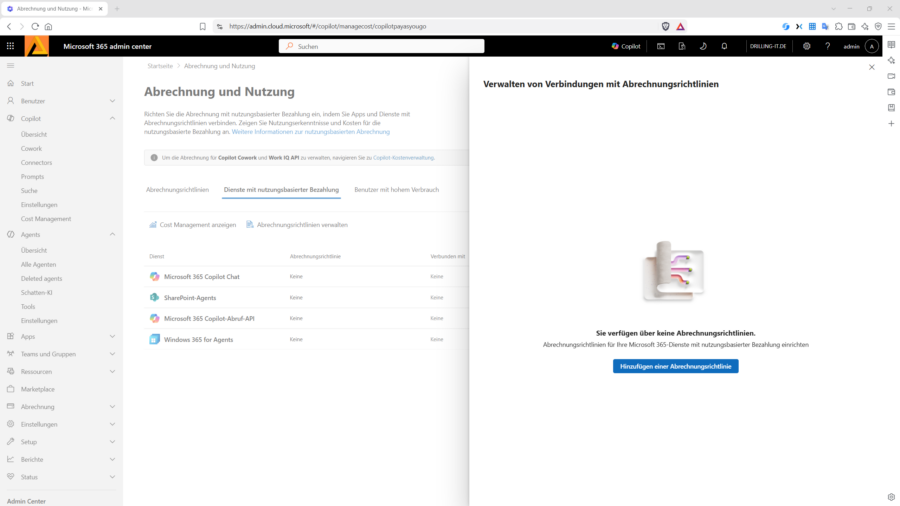Open the Copilot button in header
The height and width of the screenshot is (506, 900).
click(626, 46)
